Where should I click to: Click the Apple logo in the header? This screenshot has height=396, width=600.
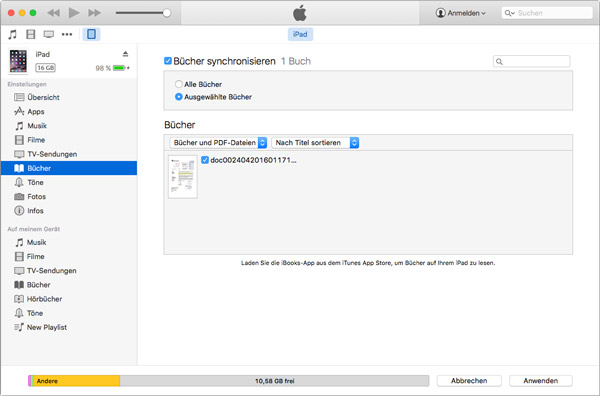point(300,13)
